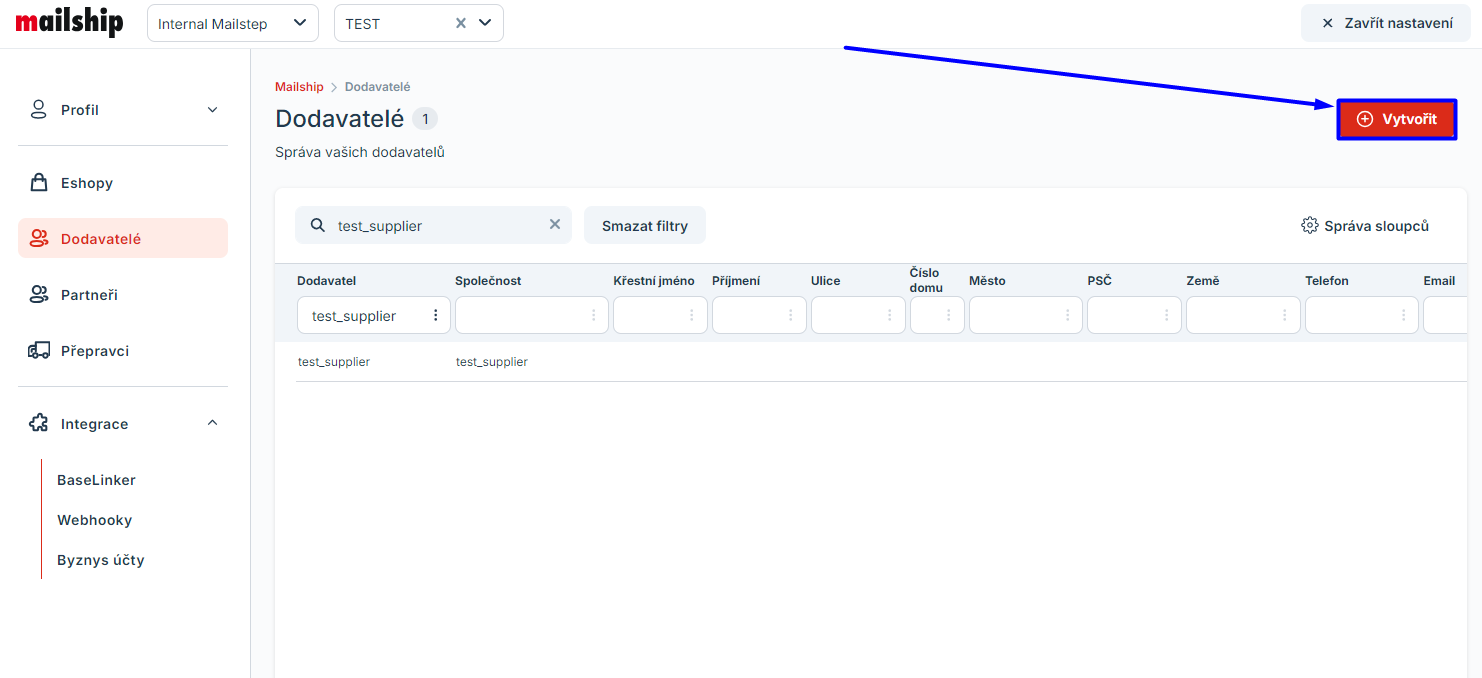
Task: Open filter options for Dodavatel column
Action: 435,315
